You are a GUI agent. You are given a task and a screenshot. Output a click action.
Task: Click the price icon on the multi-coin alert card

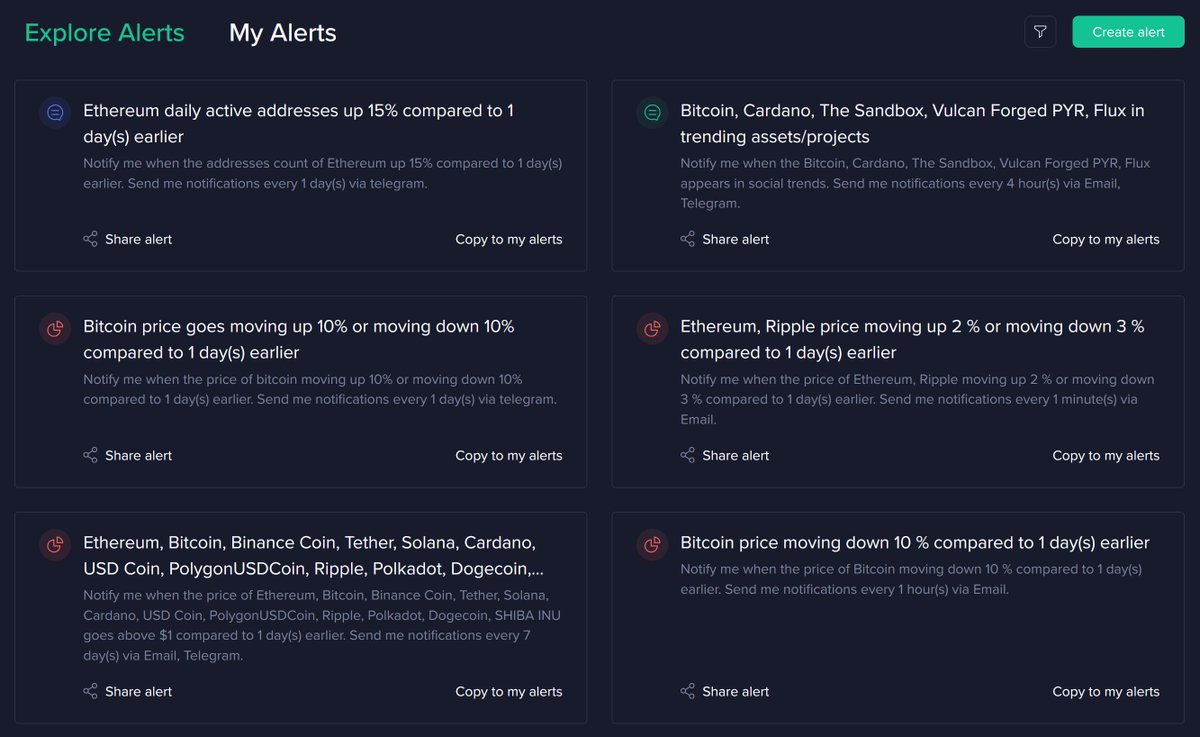click(54, 545)
